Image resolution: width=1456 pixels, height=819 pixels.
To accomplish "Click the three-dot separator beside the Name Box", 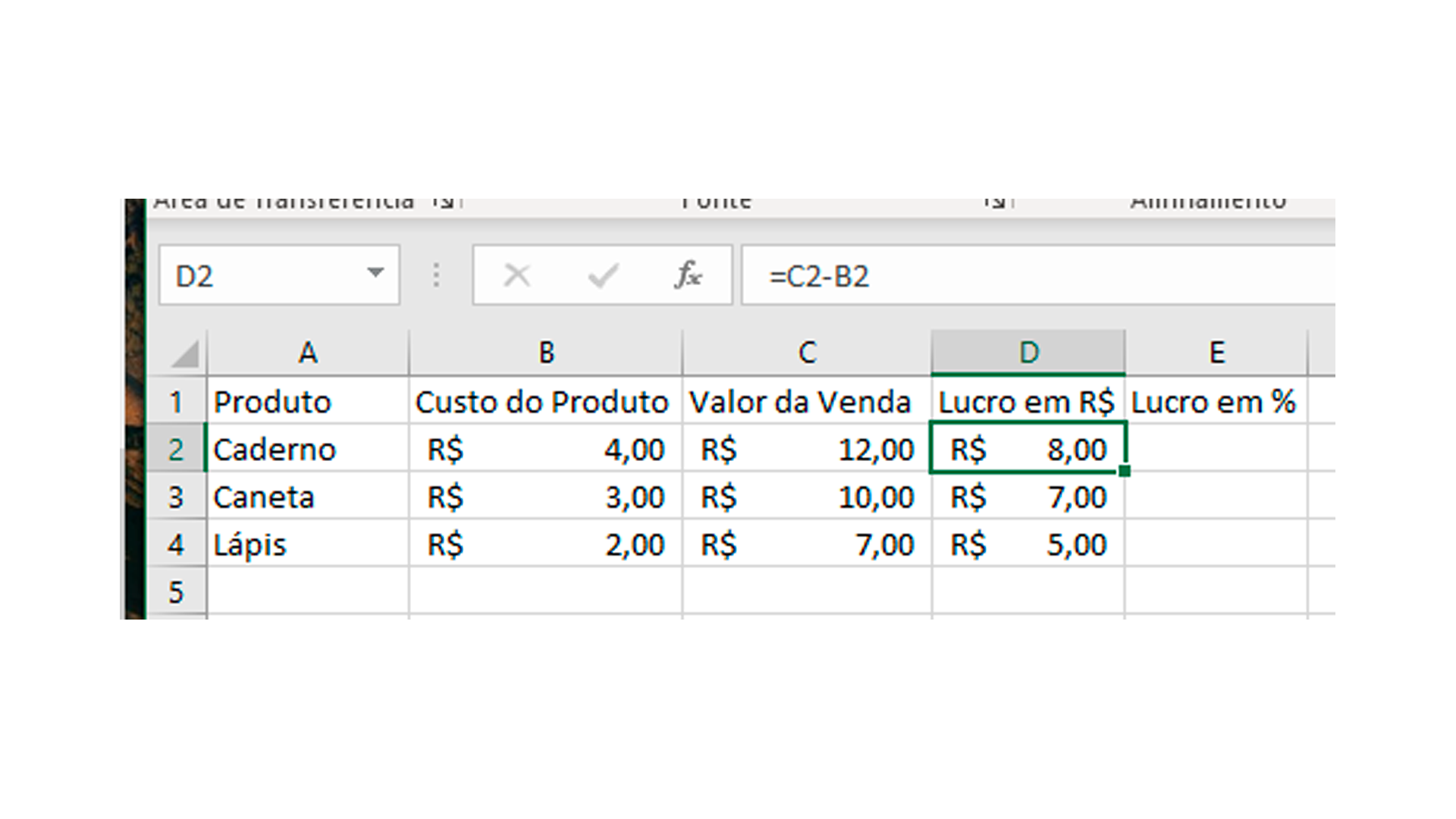I will point(436,275).
